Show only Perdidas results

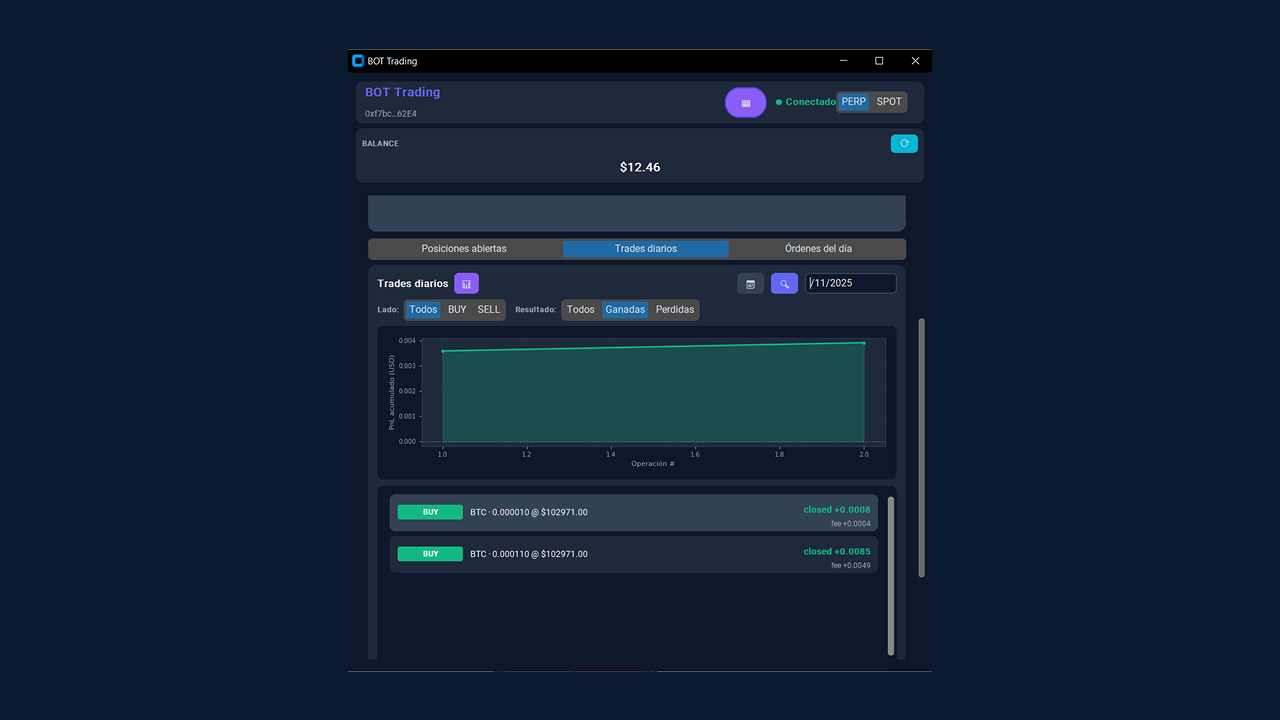[x=674, y=310]
